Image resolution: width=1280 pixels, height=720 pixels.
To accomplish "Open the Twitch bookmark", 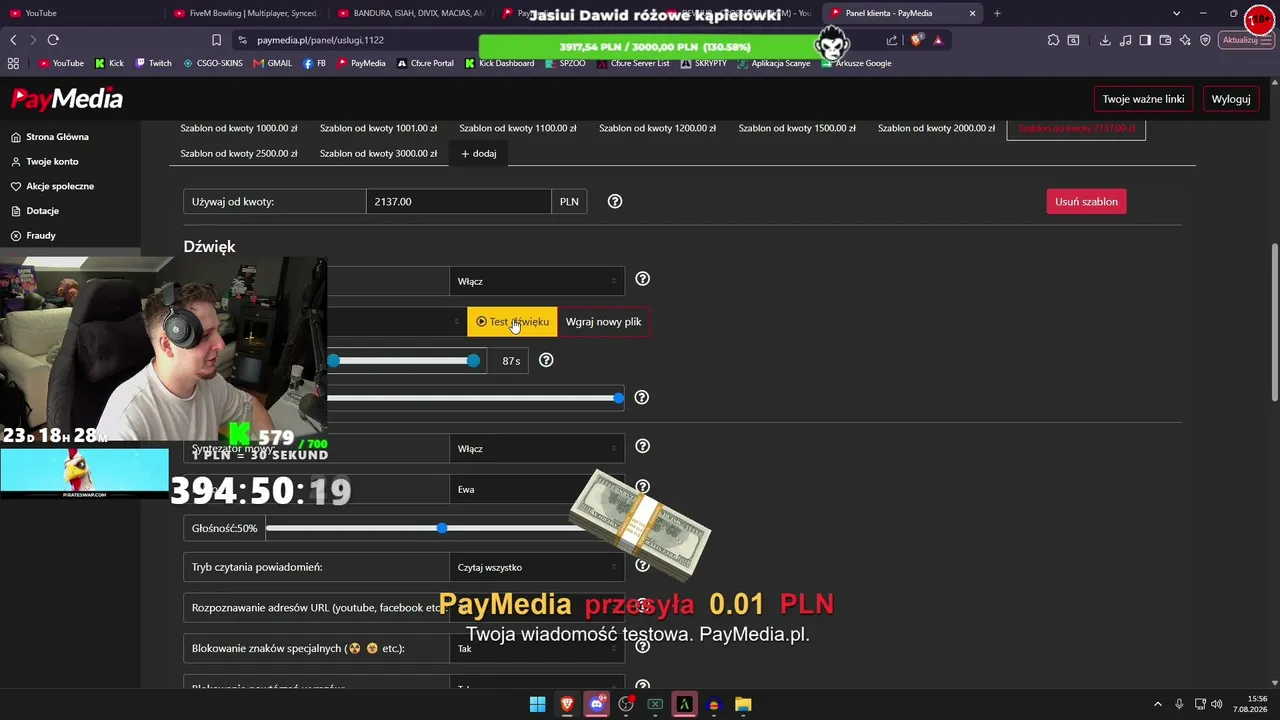I will coord(154,63).
